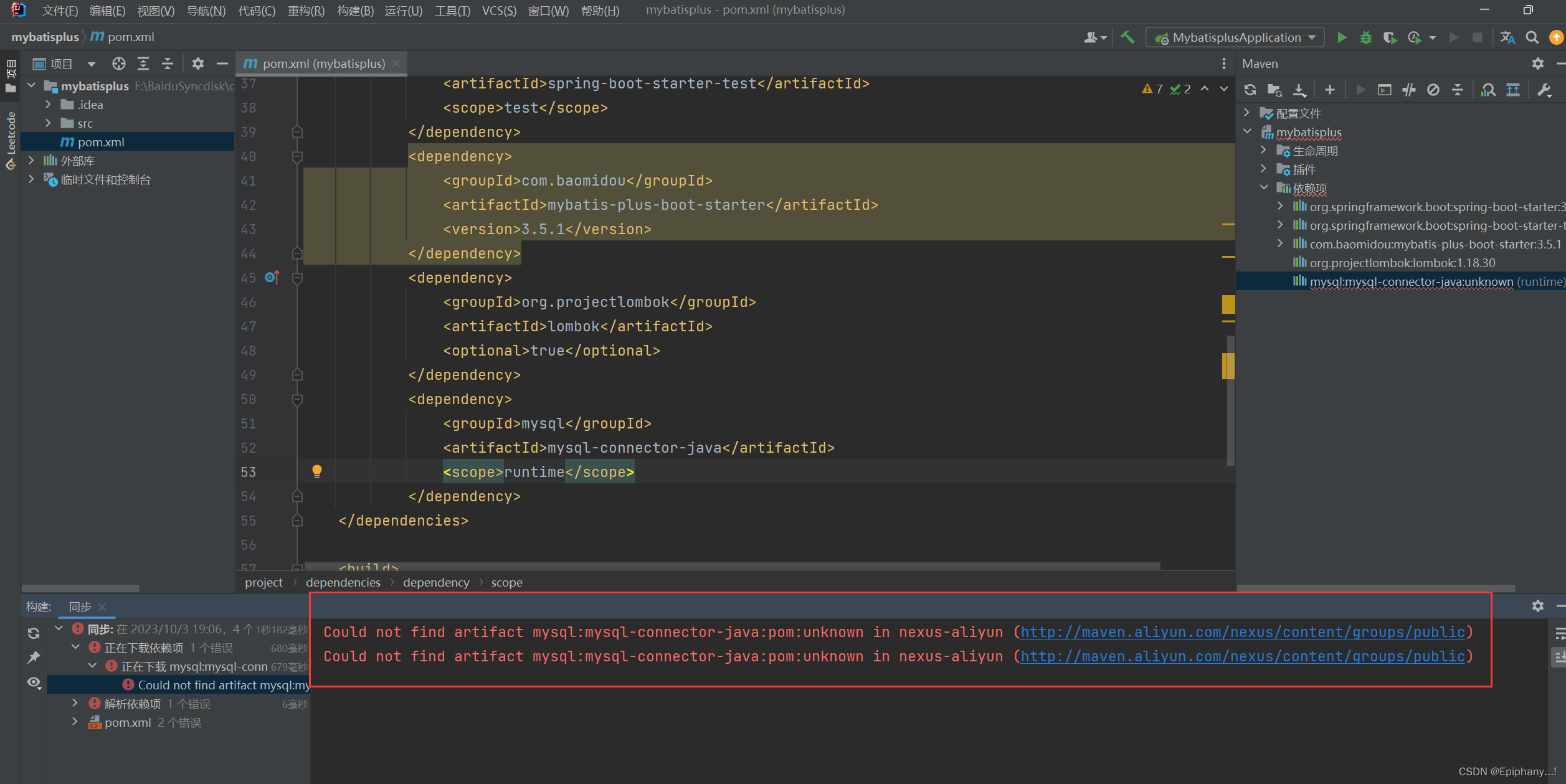Toggle Skip Tests Mode in Maven toolbar

[1433, 90]
